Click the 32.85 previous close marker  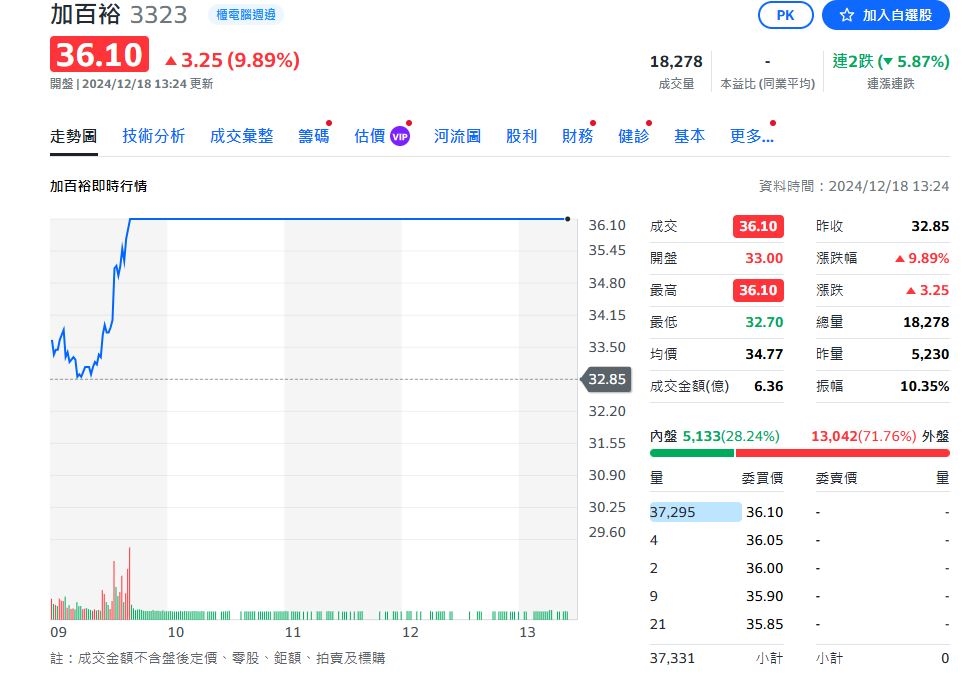click(x=604, y=379)
